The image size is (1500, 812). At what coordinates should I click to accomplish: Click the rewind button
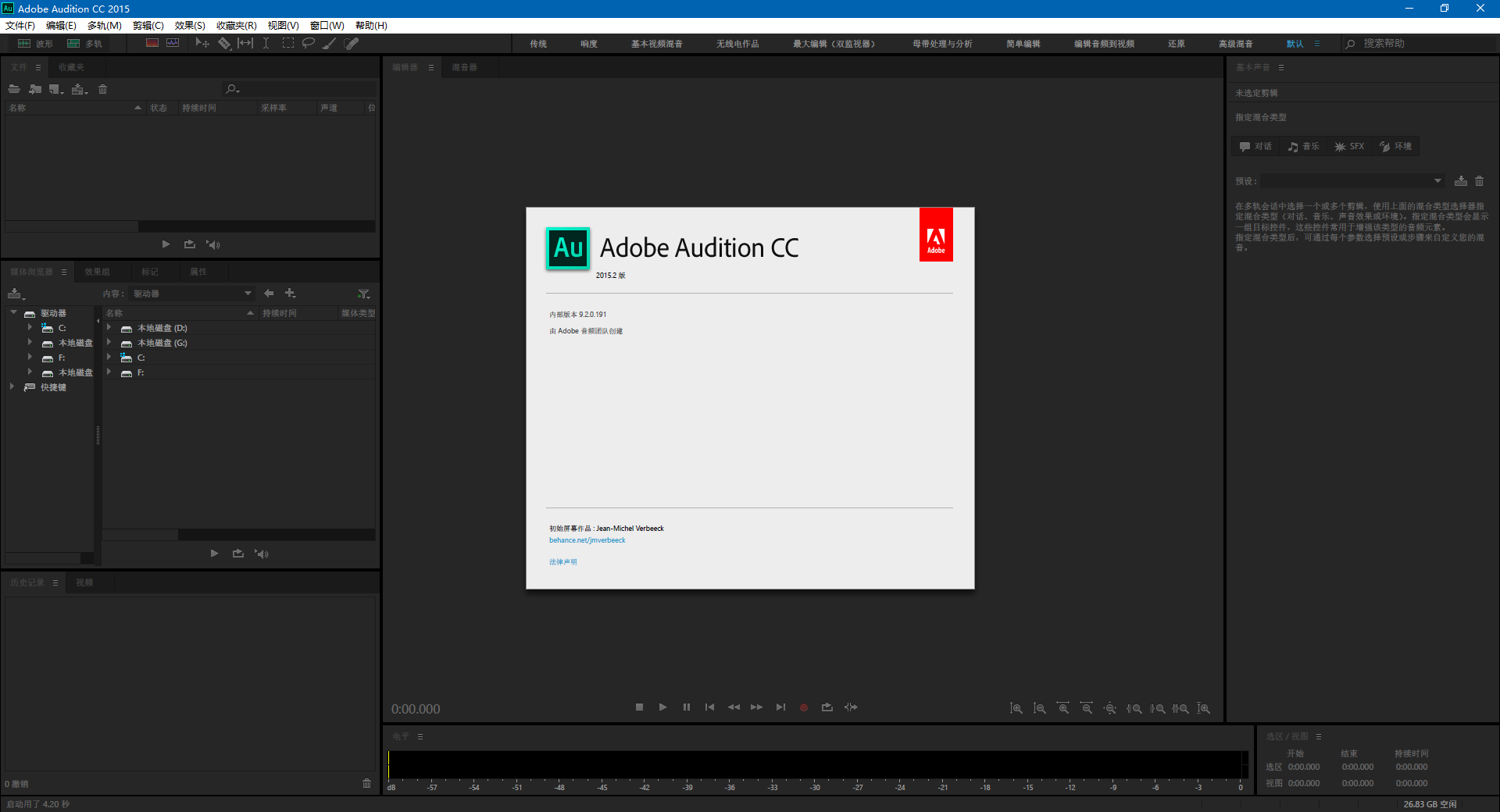click(733, 707)
